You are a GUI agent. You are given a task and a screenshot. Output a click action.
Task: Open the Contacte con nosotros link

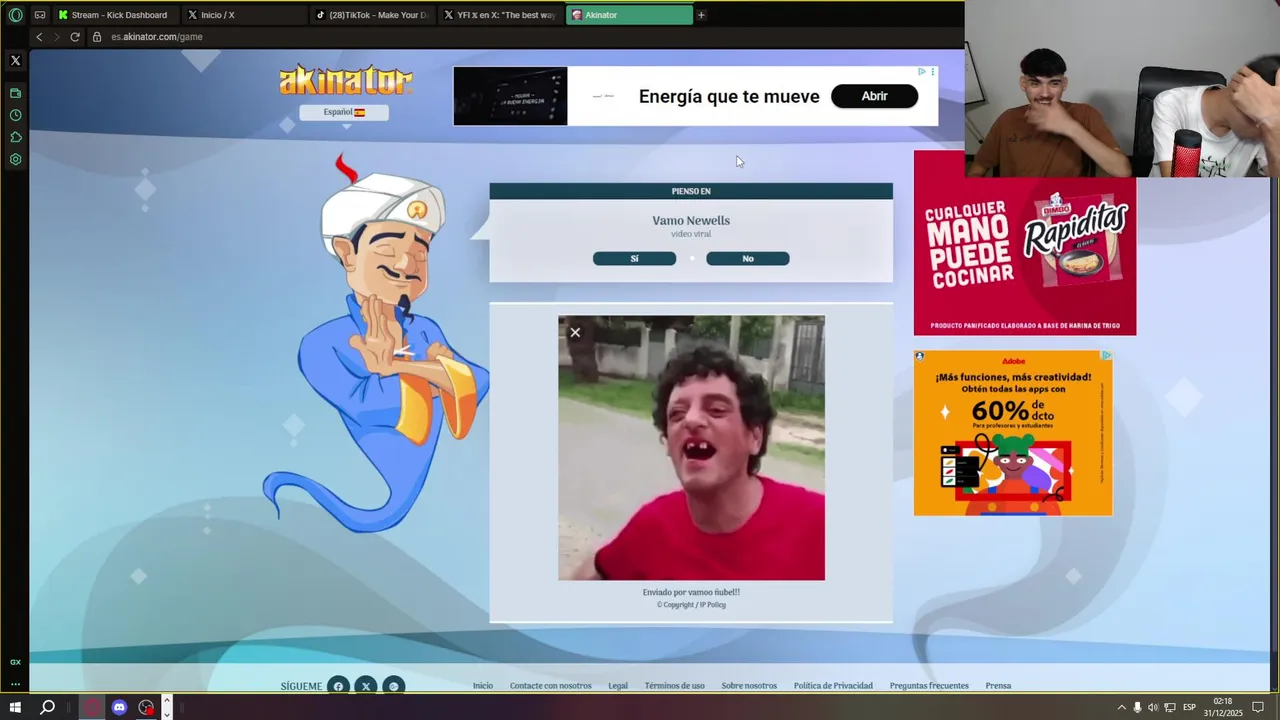point(551,686)
